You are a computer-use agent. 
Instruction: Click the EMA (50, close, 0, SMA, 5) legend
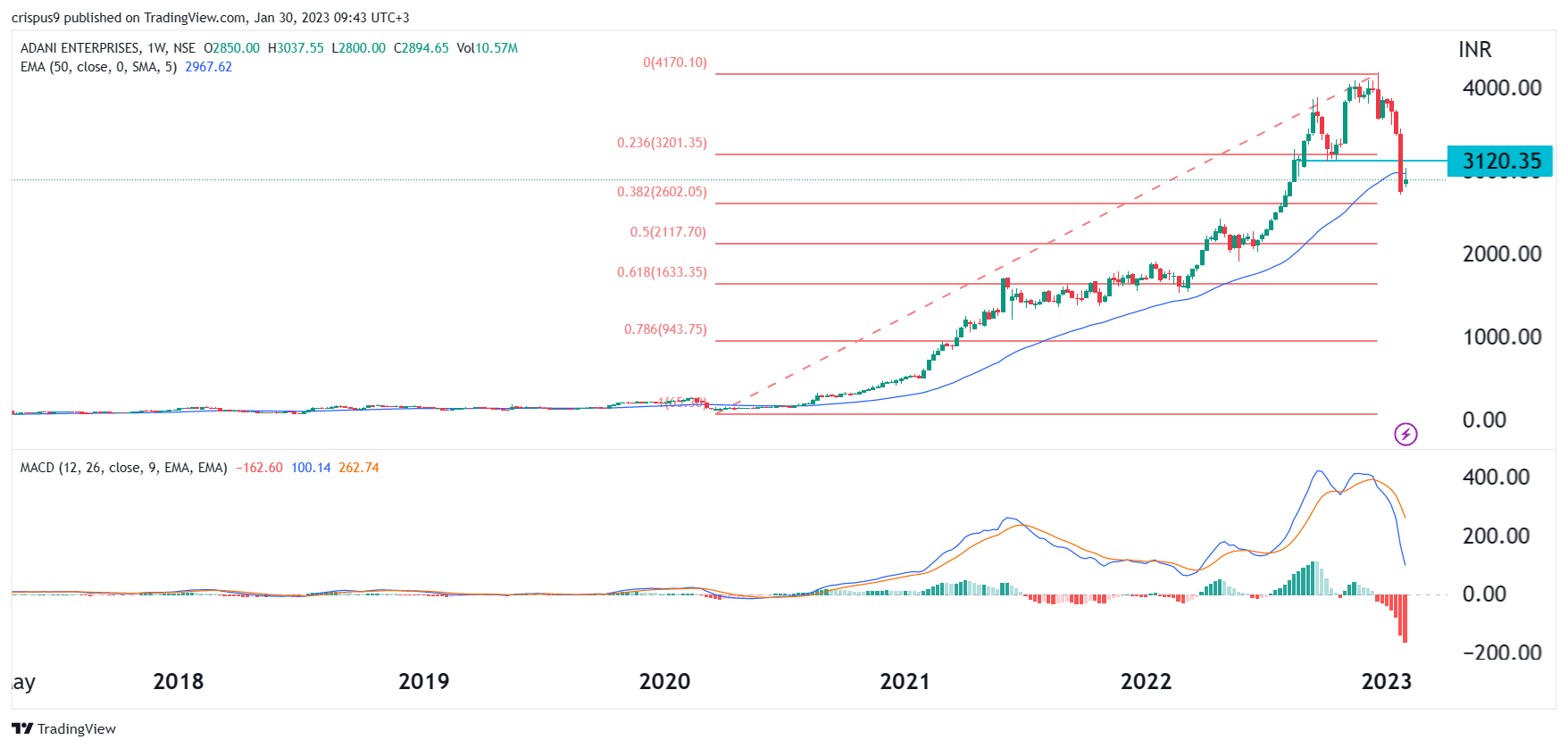point(98,67)
